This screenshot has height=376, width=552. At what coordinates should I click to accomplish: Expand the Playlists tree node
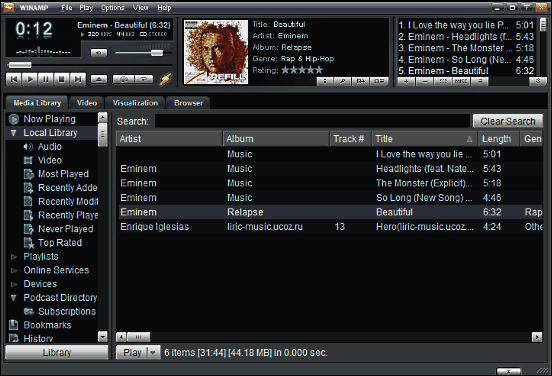[x=14, y=257]
